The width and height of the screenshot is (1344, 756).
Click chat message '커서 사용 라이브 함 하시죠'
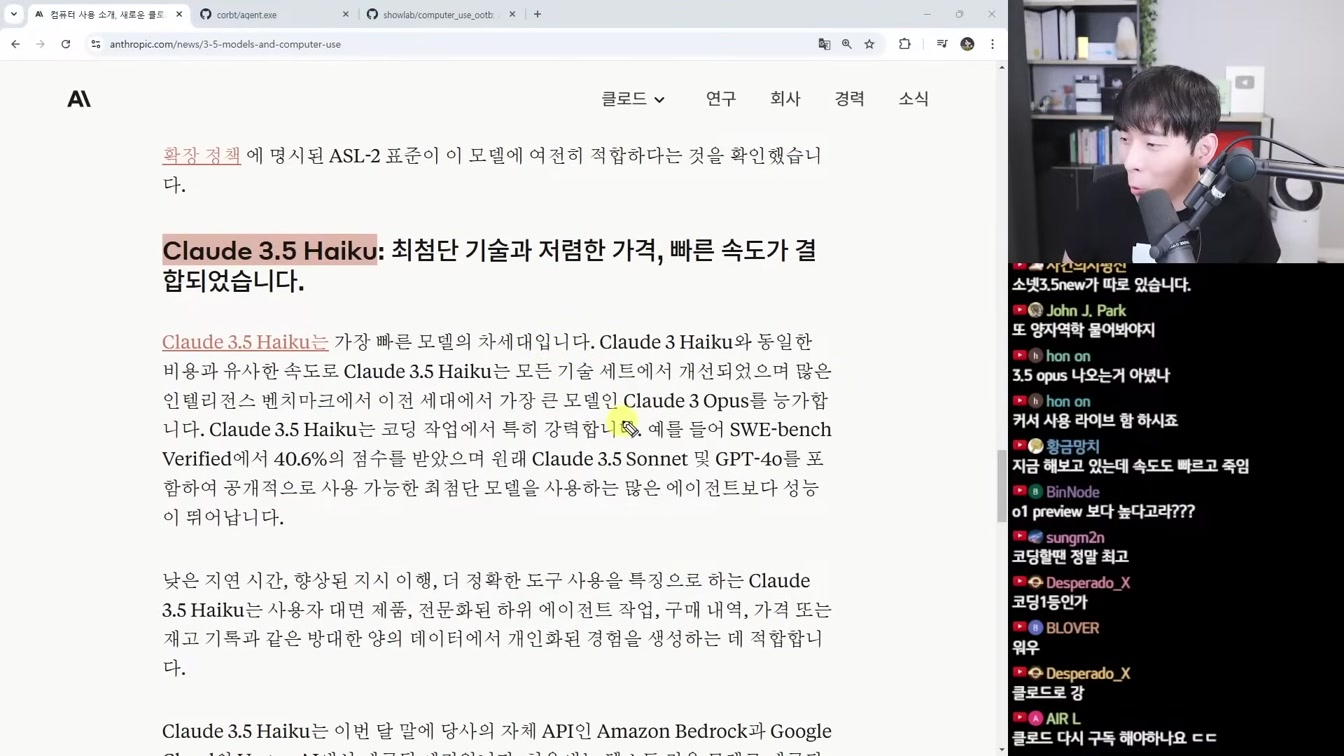pos(1094,421)
